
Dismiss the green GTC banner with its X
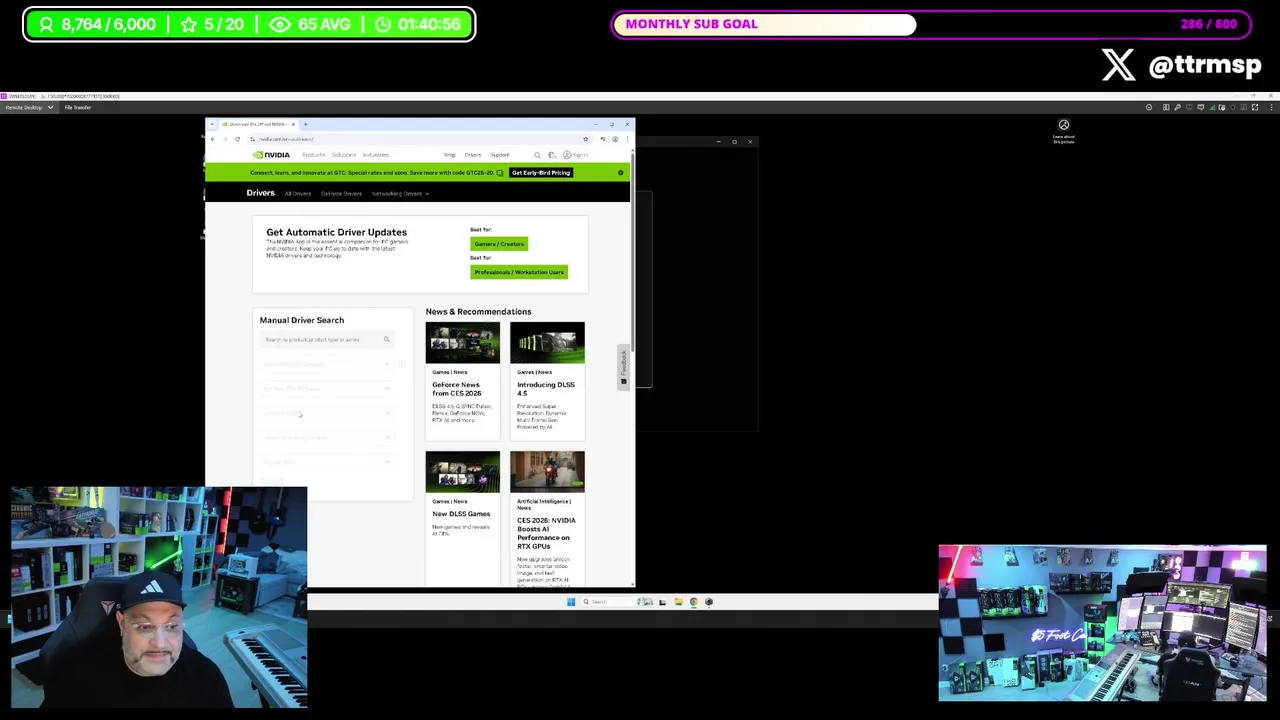tap(620, 173)
